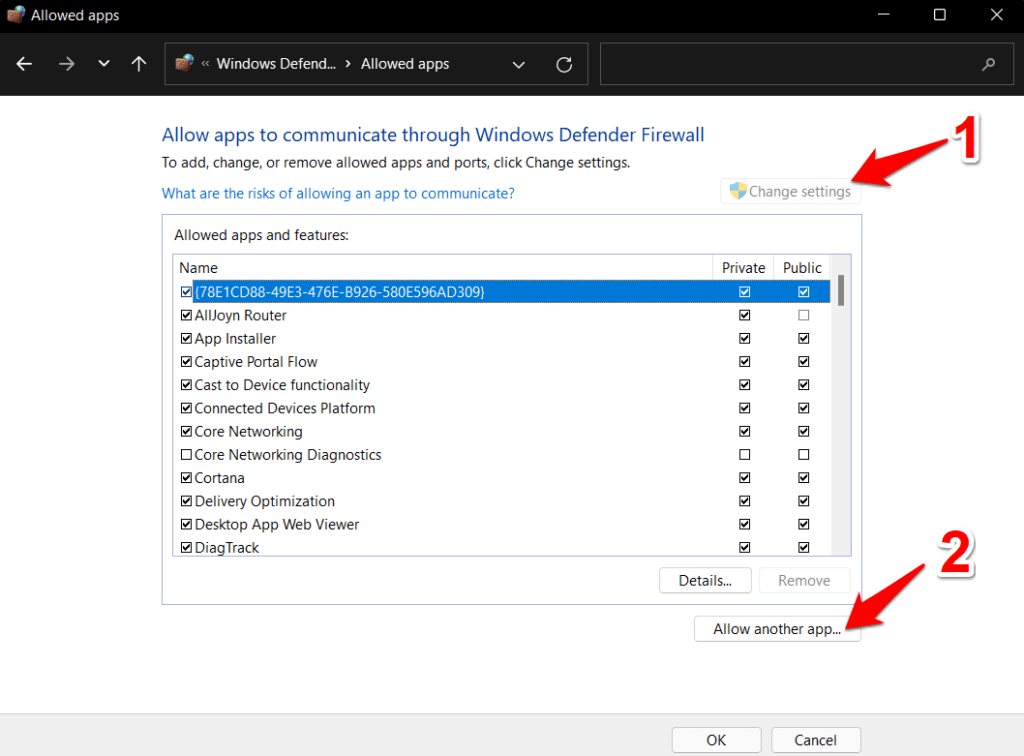Click the forward navigation arrow
1024x756 pixels.
[66, 64]
